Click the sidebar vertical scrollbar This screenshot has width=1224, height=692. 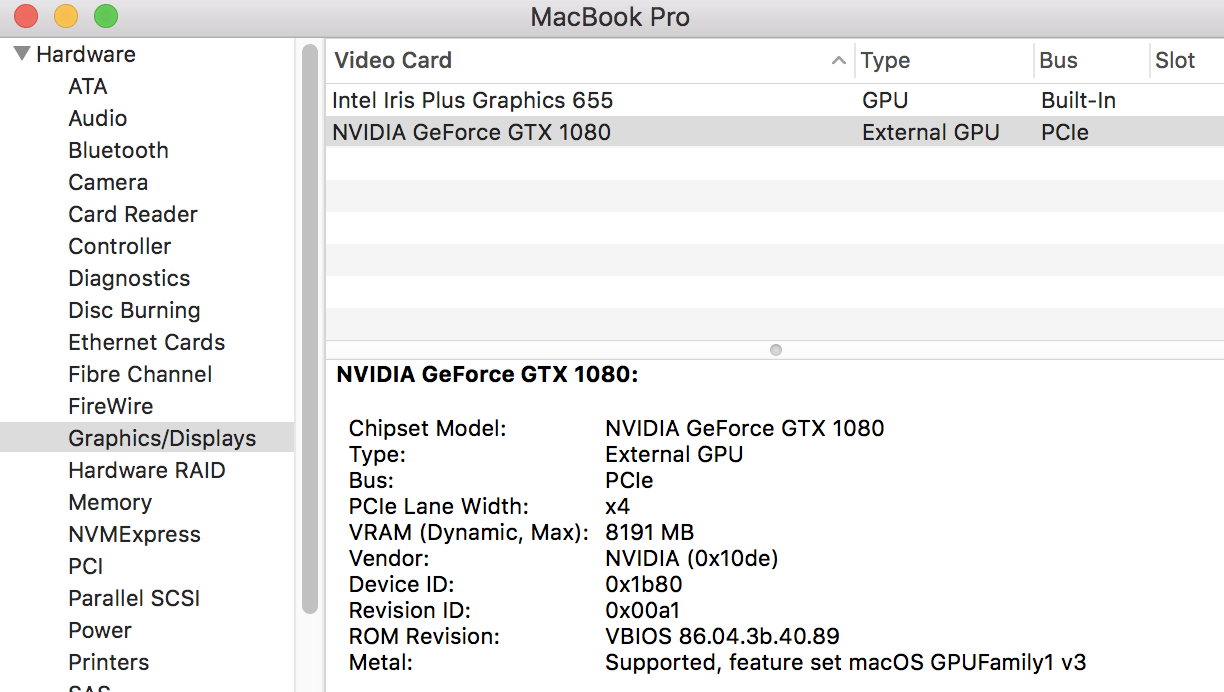309,330
